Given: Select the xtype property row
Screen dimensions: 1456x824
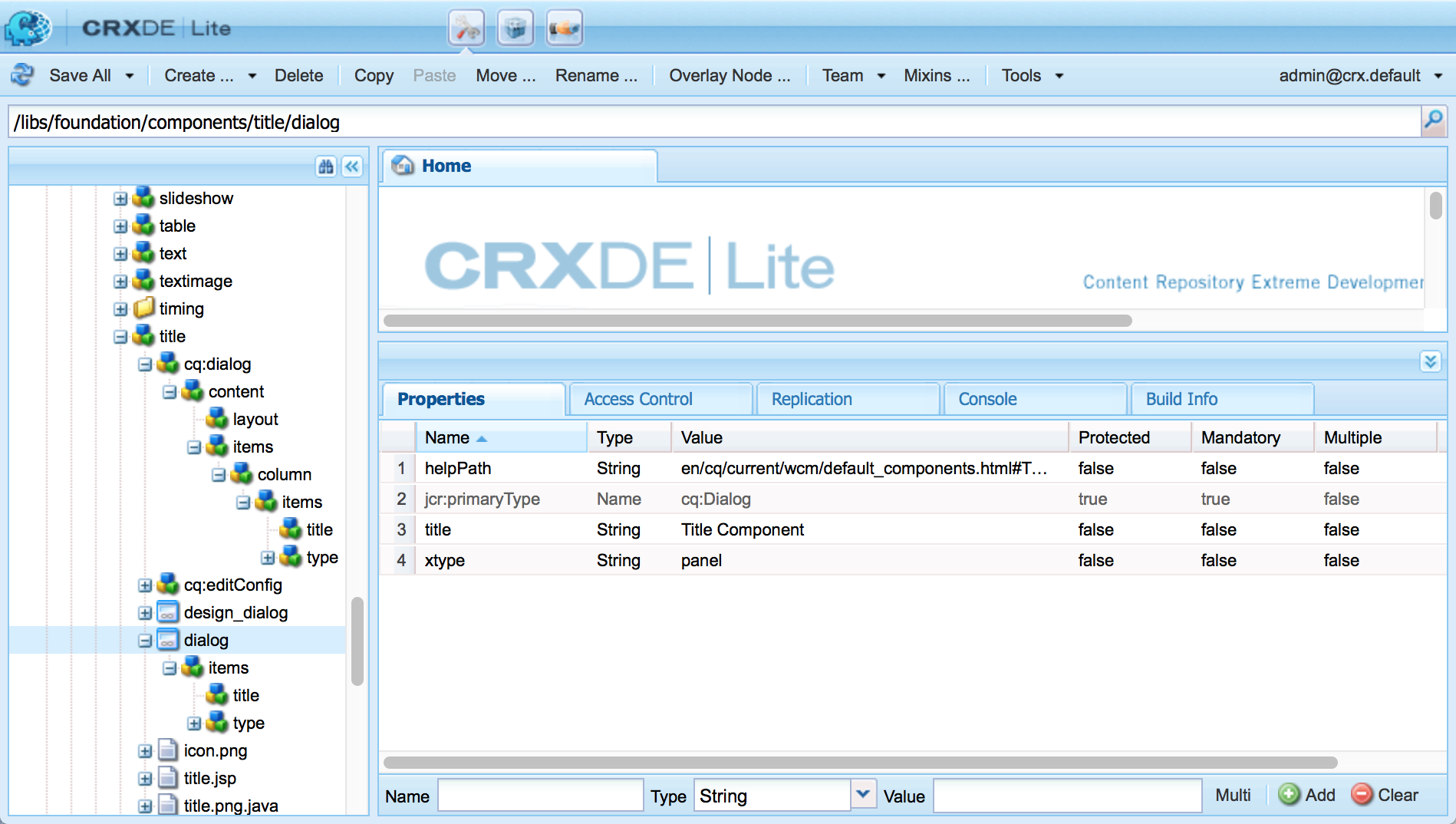Looking at the screenshot, I should (913, 560).
